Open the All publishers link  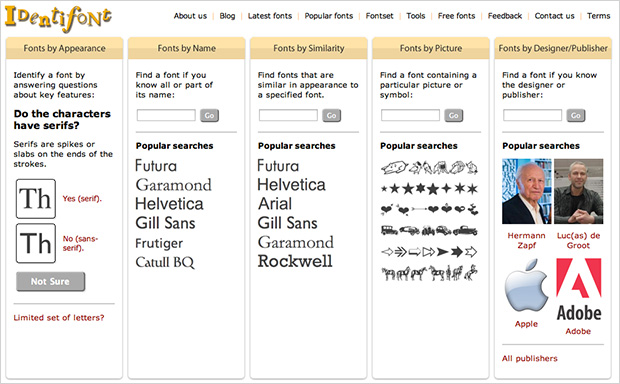530,358
